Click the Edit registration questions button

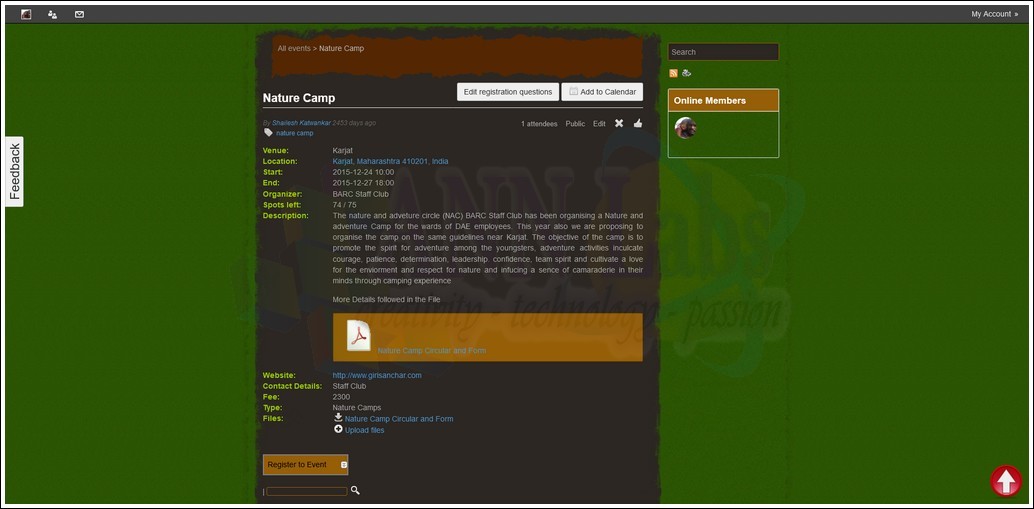click(507, 92)
